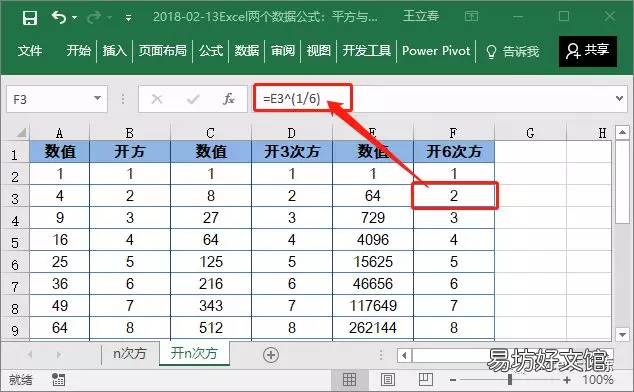Open the 公式 ribbon tab
Image resolution: width=634 pixels, height=392 pixels.
click(211, 51)
